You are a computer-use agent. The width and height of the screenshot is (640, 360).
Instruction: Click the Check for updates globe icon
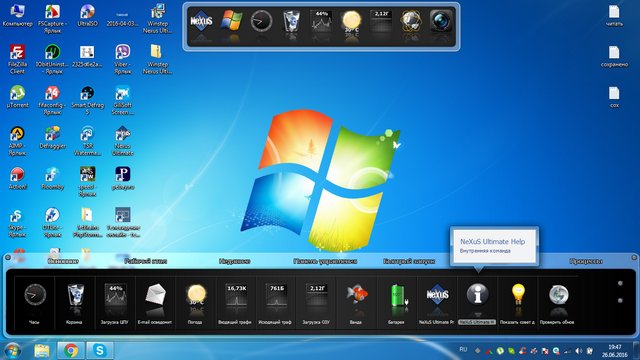(x=558, y=295)
